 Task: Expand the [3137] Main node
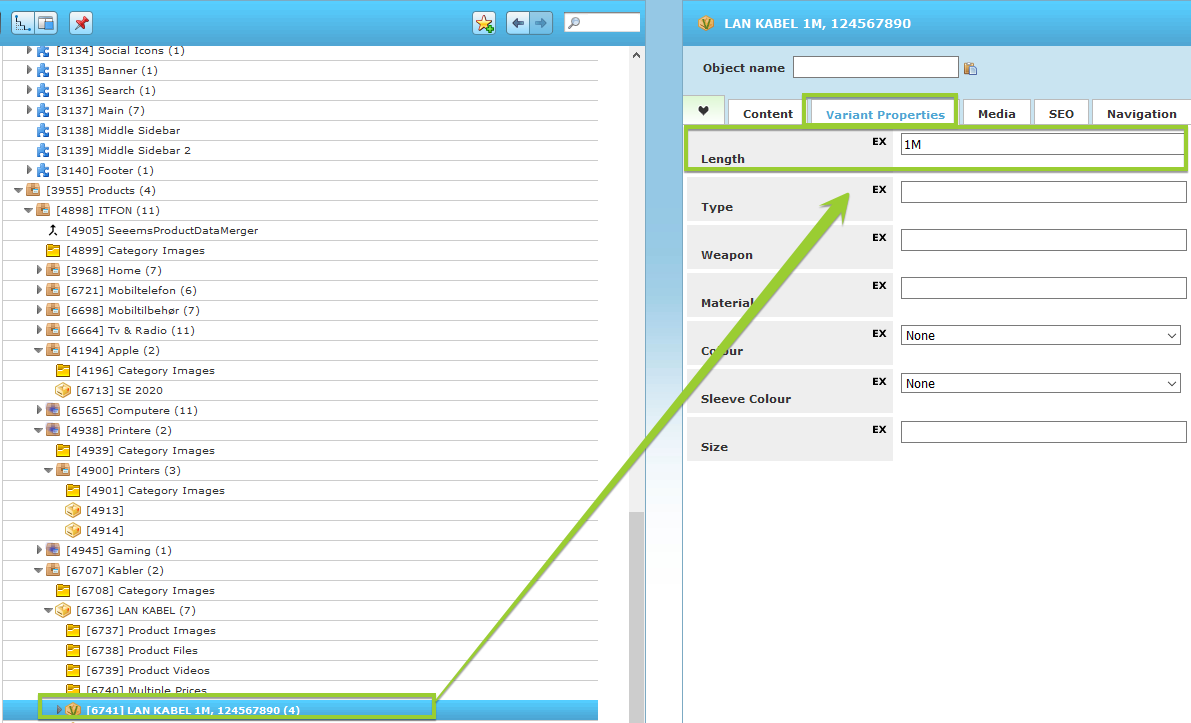tap(30, 110)
